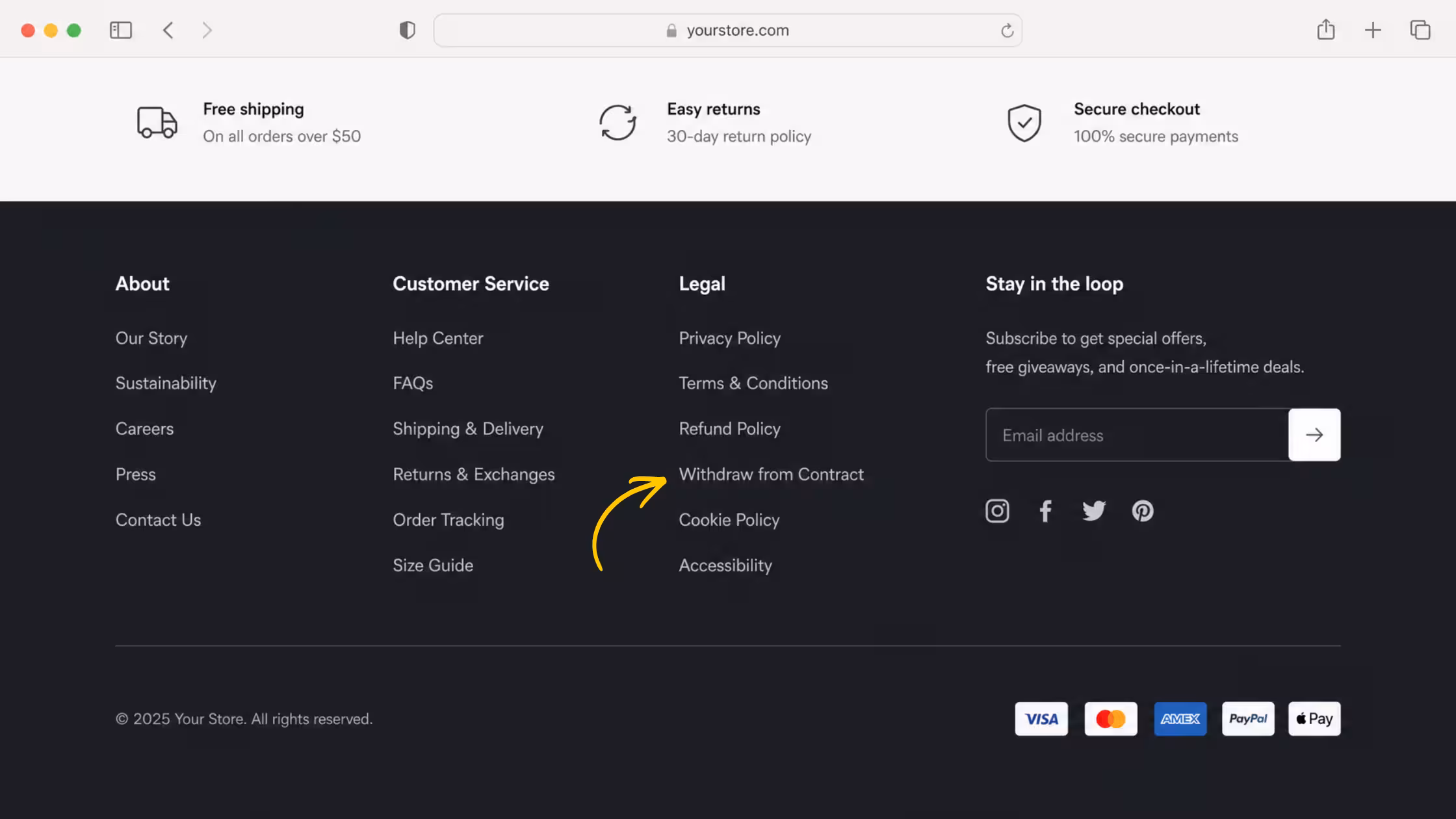Image resolution: width=1456 pixels, height=819 pixels.
Task: Focus the Email address field
Action: [x=1137, y=435]
